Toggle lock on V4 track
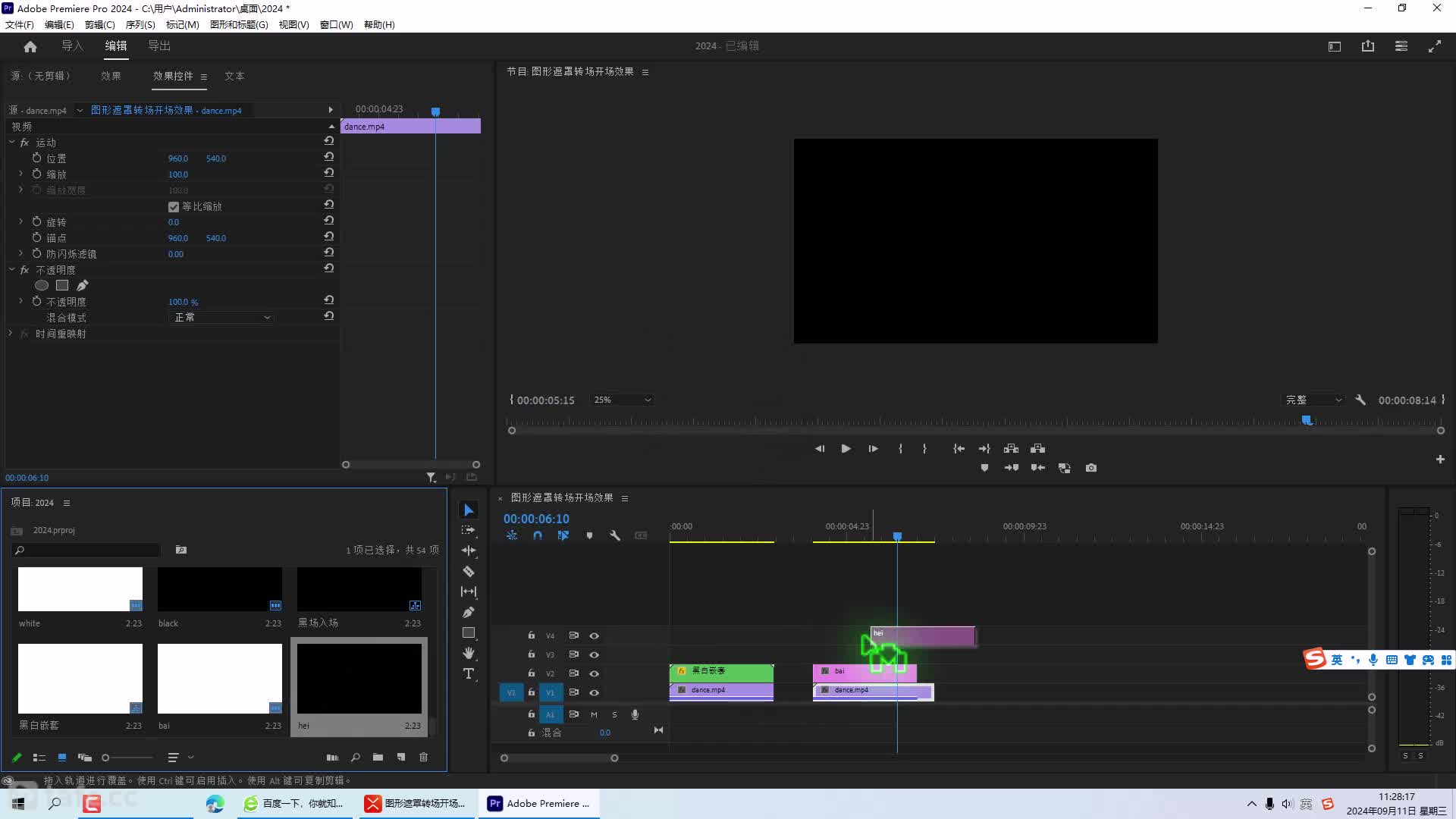 click(x=532, y=635)
